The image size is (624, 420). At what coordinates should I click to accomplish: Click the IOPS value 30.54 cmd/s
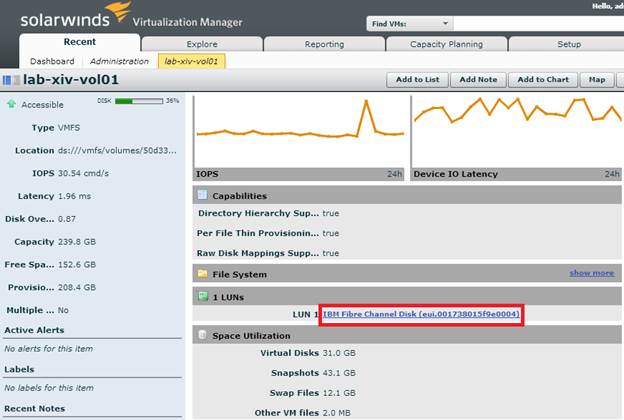click(83, 173)
